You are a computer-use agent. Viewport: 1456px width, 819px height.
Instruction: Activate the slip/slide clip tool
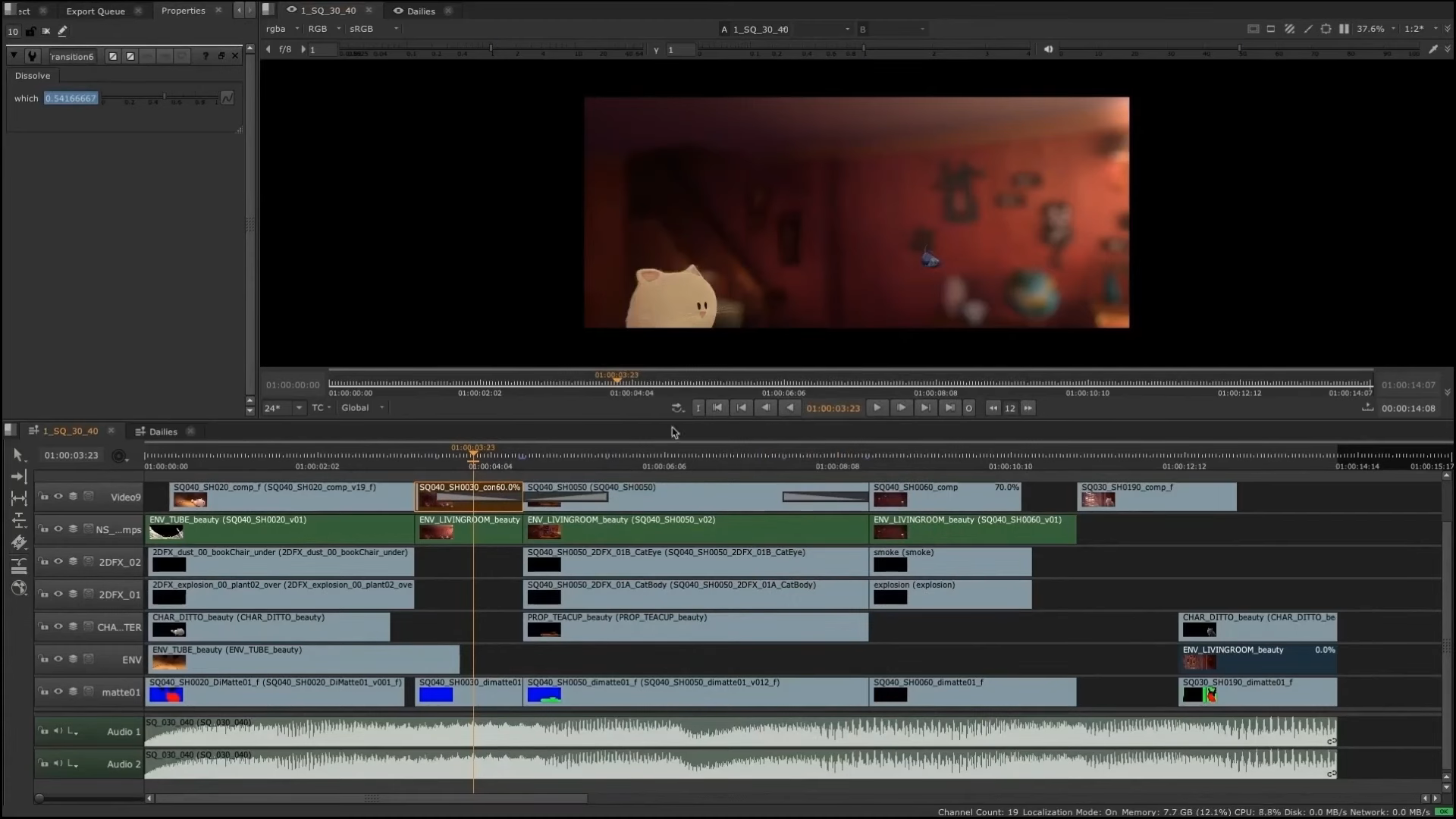(19, 498)
